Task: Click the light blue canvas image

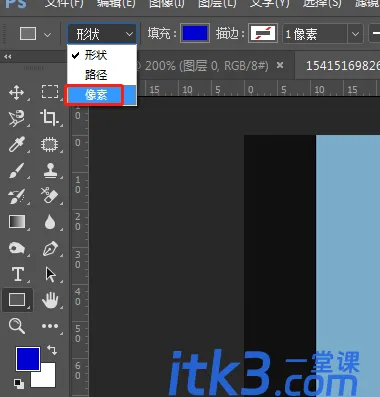Action: pyautogui.click(x=348, y=266)
